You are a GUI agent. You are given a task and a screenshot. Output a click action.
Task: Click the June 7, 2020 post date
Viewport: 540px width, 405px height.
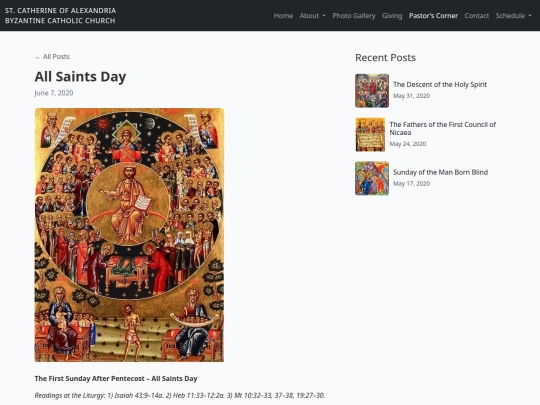(54, 93)
